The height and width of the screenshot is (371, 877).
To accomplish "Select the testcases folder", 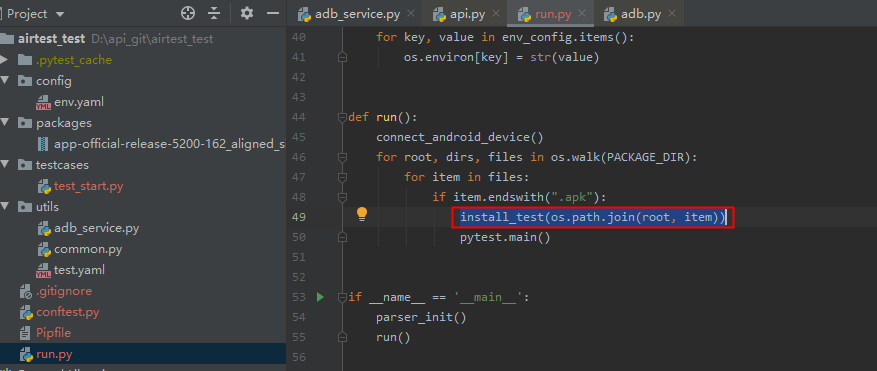I will 62,165.
